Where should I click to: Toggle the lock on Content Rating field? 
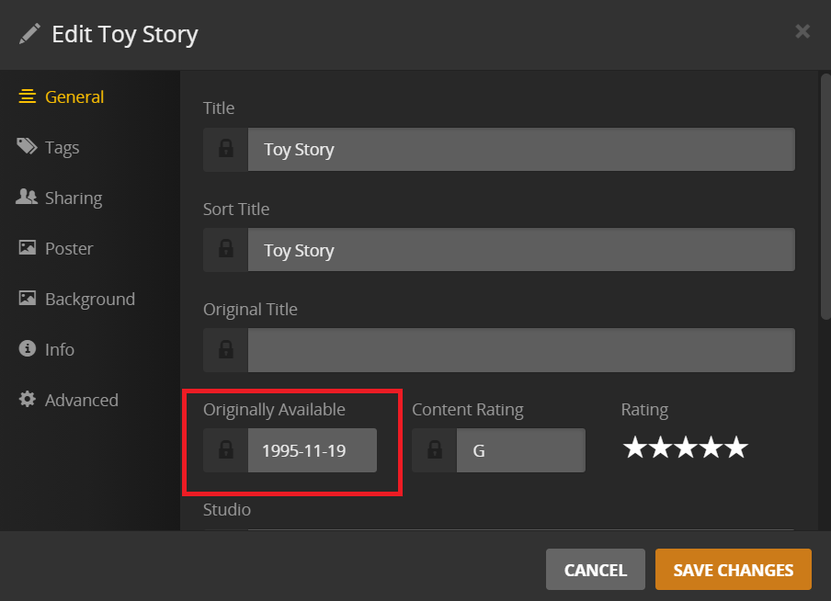pos(435,450)
